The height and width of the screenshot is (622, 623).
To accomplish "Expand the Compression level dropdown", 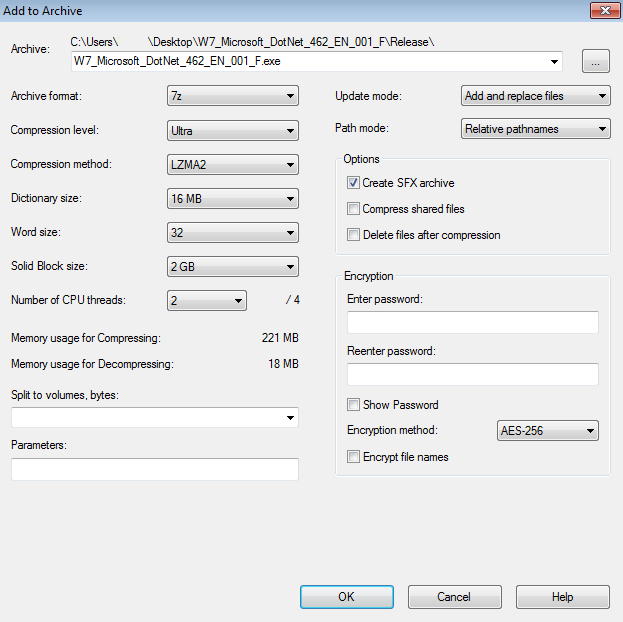I will pos(232,130).
